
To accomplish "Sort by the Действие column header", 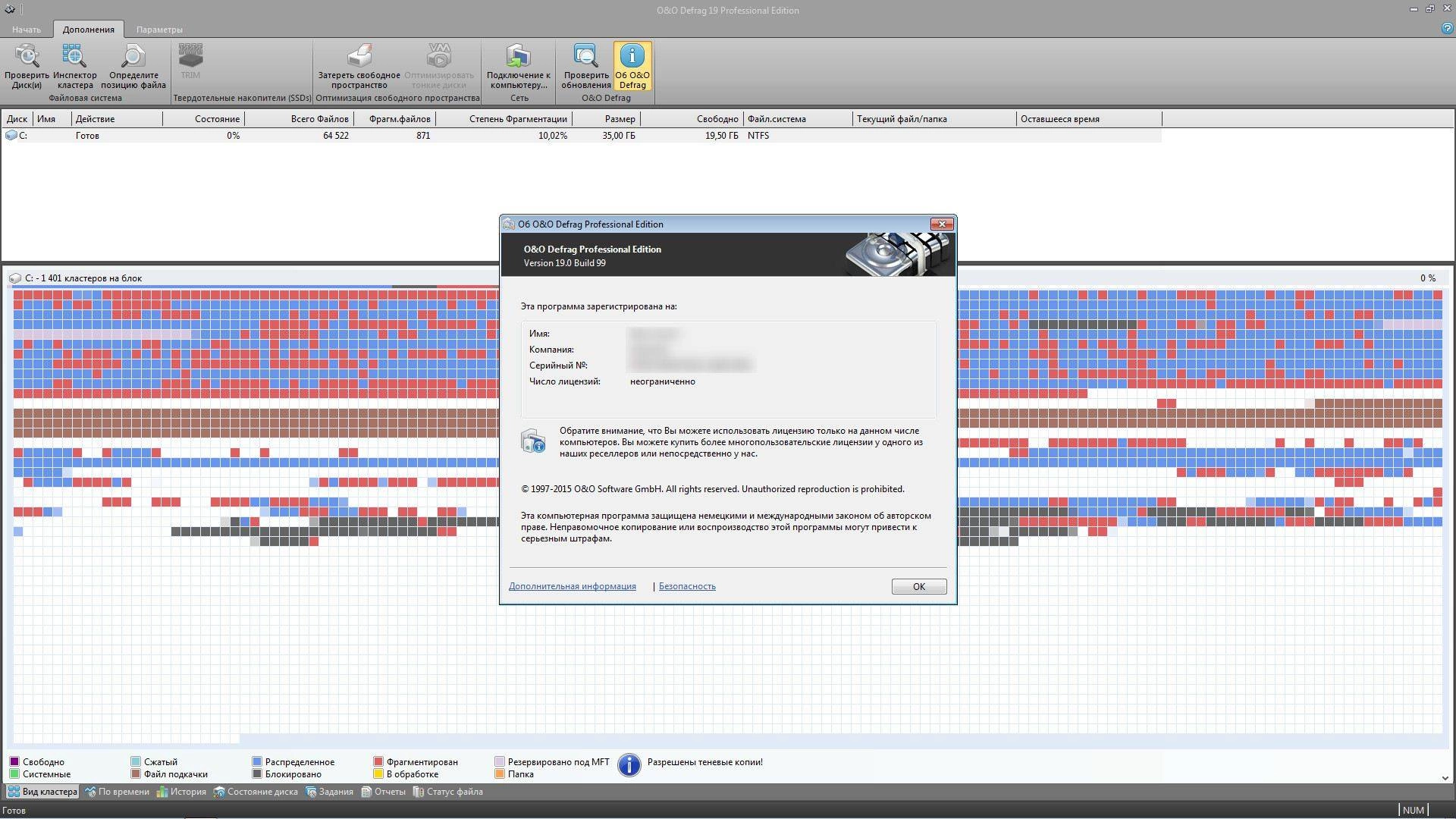I will coord(117,119).
